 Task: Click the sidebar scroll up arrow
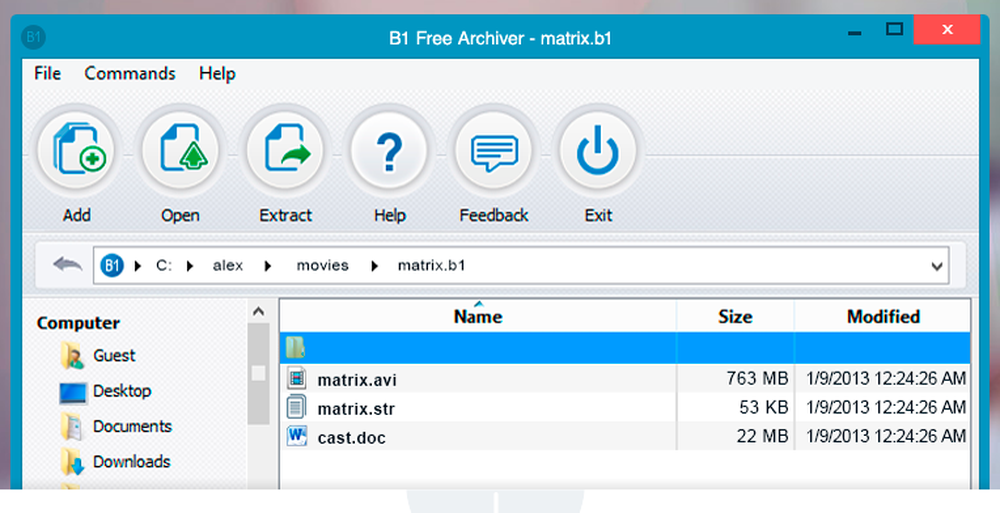point(258,312)
